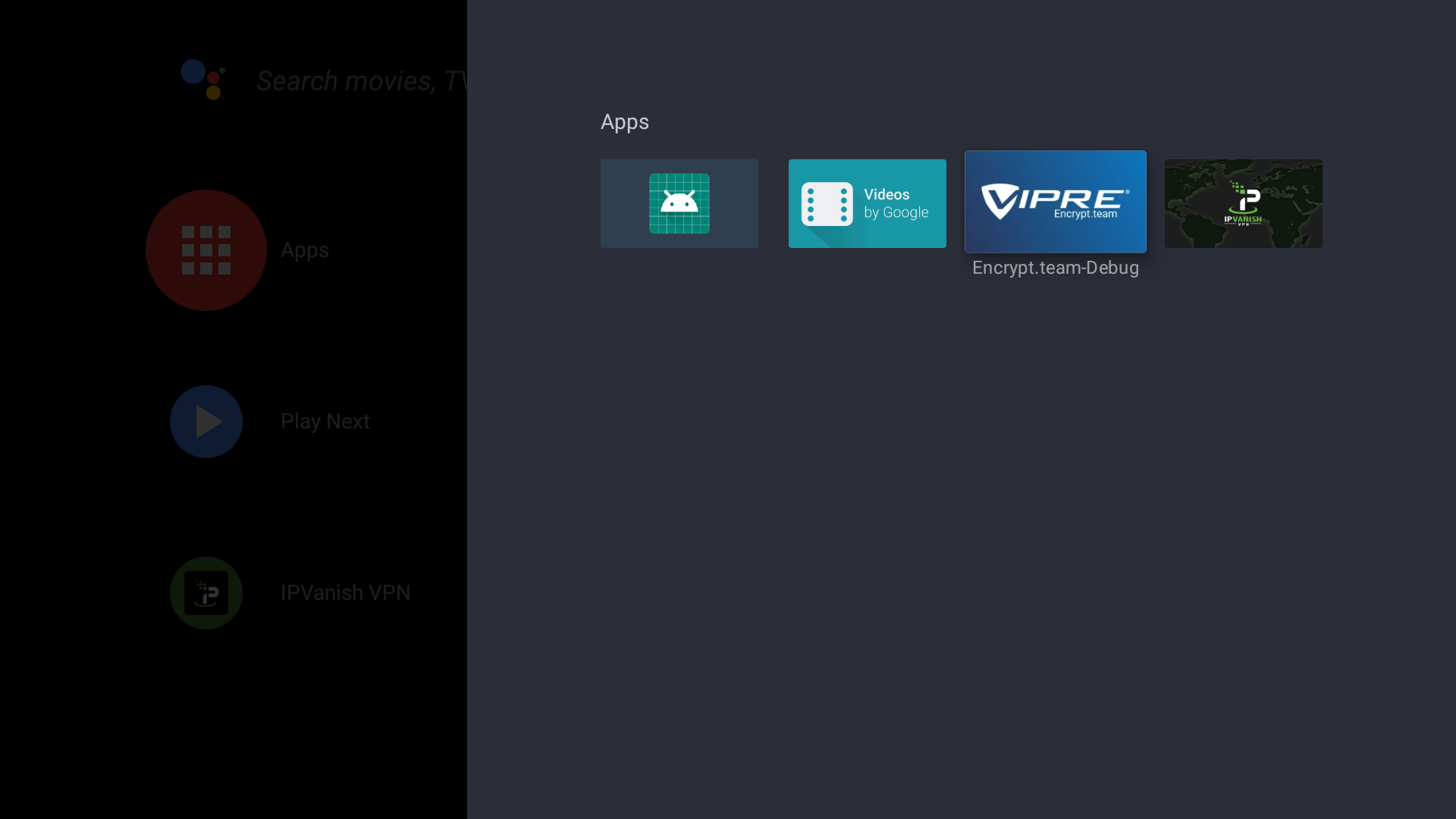Click the Play Next play icon
Viewport: 1456px width, 819px height.
(206, 421)
